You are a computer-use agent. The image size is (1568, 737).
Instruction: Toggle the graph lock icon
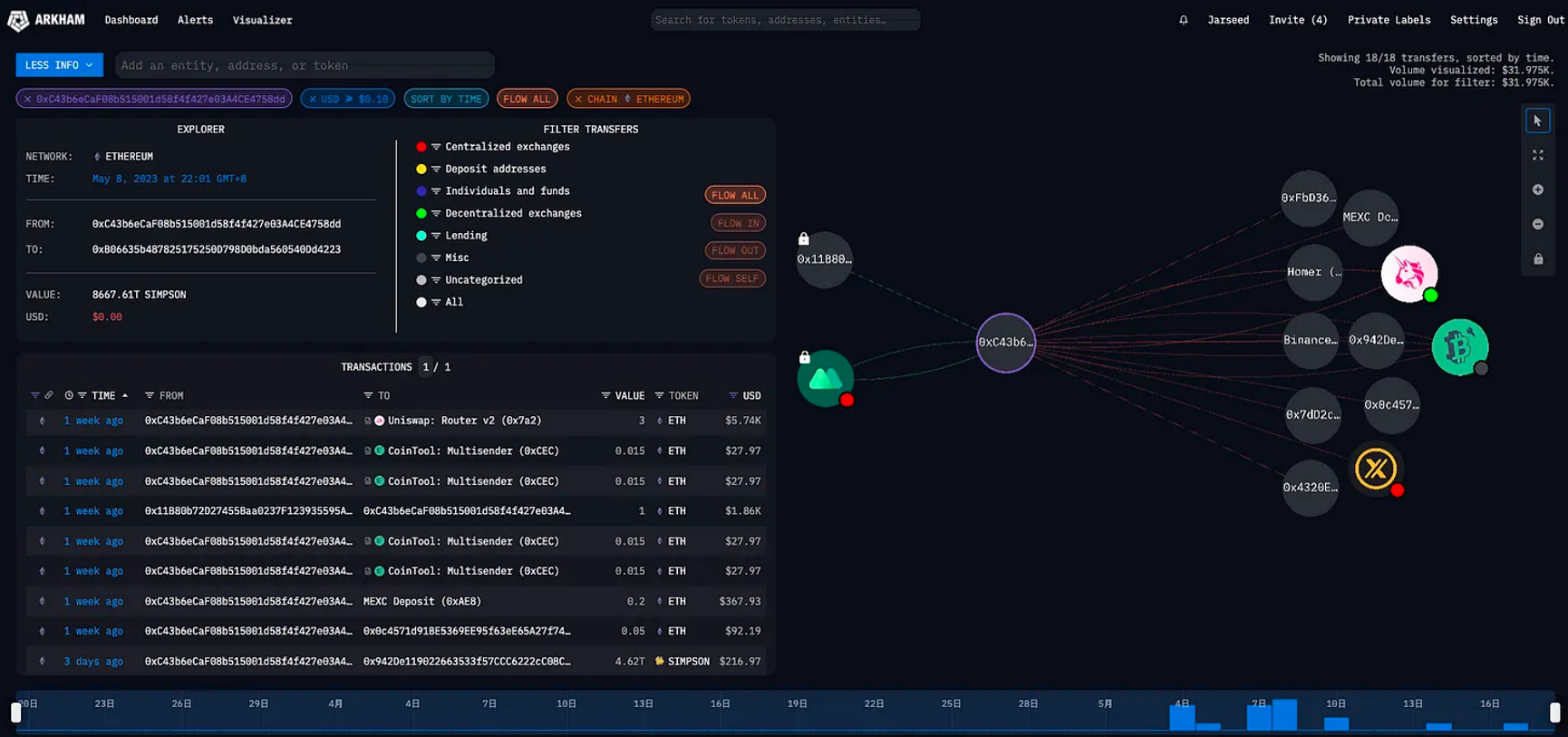click(x=1537, y=259)
